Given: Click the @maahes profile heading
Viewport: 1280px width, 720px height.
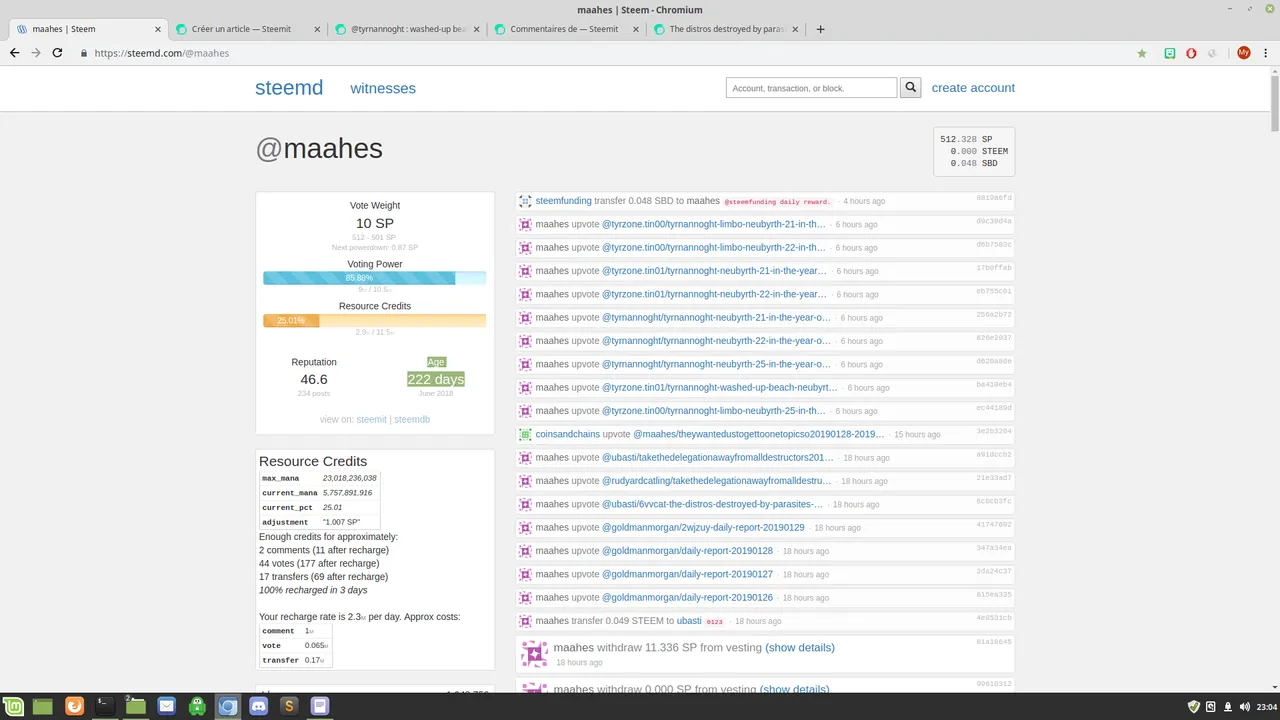Looking at the screenshot, I should click(x=319, y=148).
